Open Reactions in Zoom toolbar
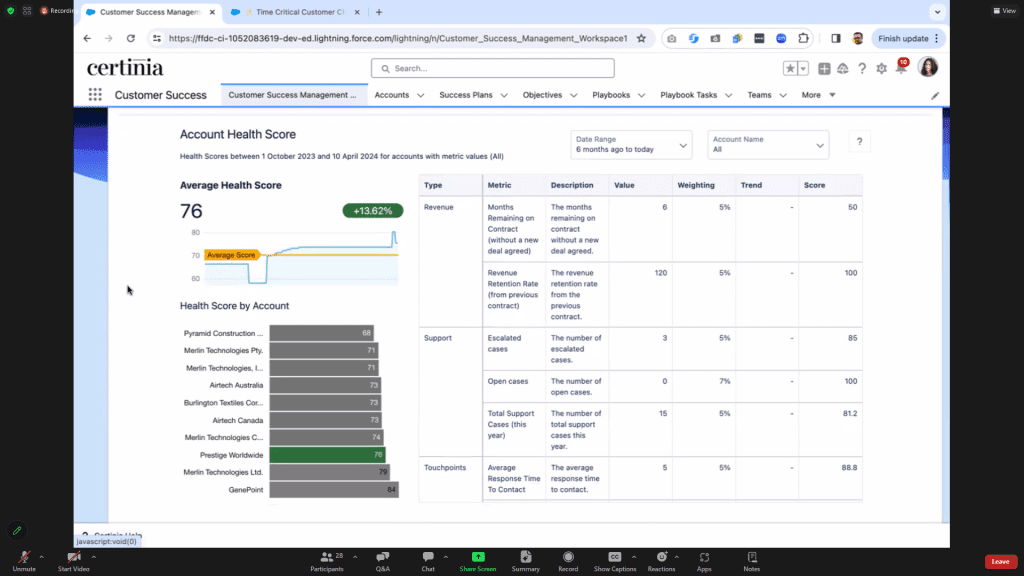 [x=662, y=561]
